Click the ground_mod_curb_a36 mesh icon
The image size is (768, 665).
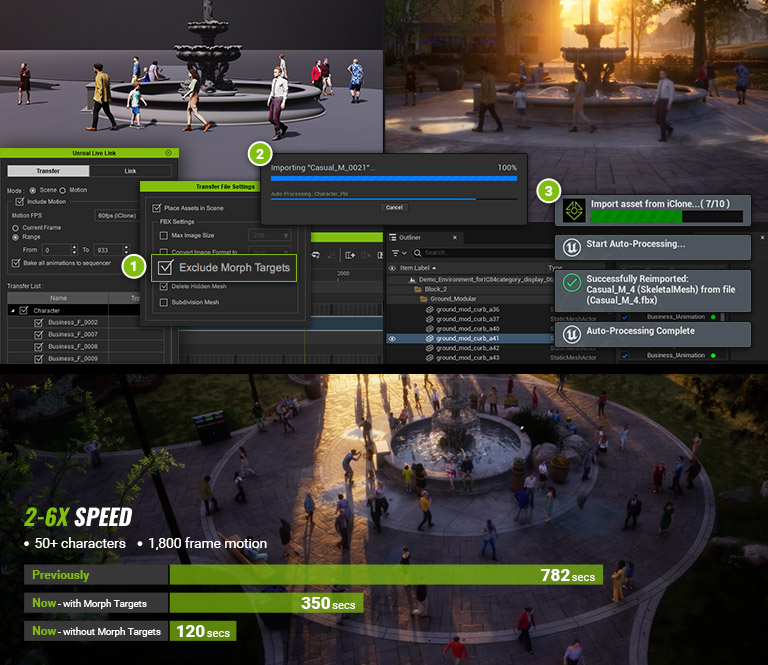coord(431,309)
